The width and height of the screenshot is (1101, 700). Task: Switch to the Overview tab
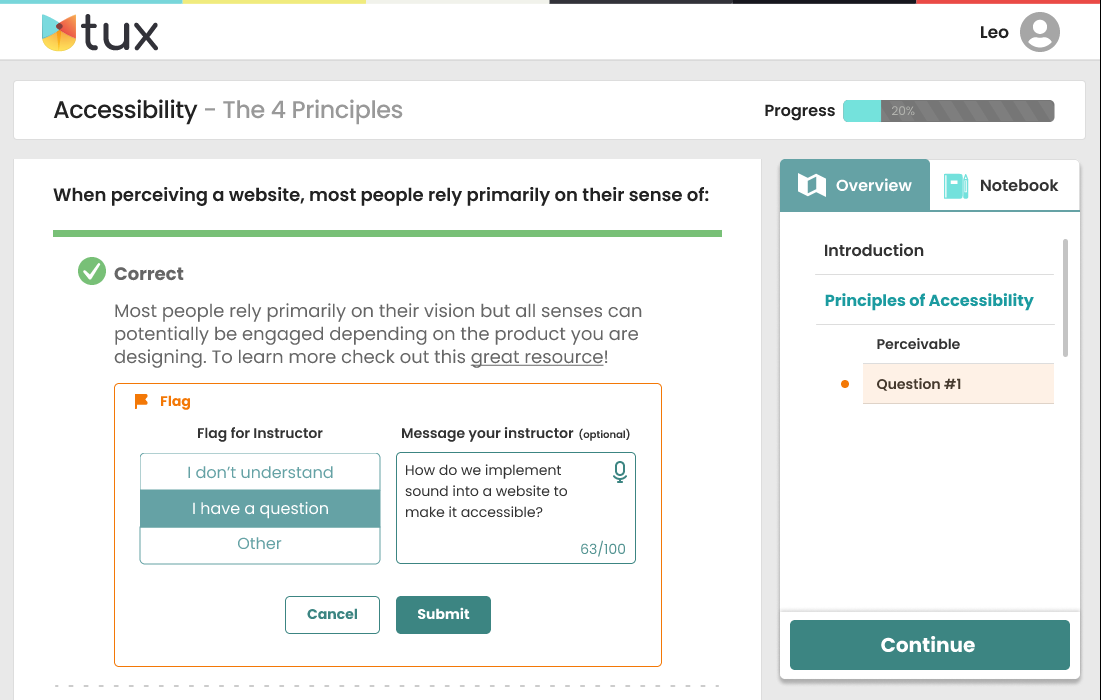tap(855, 185)
